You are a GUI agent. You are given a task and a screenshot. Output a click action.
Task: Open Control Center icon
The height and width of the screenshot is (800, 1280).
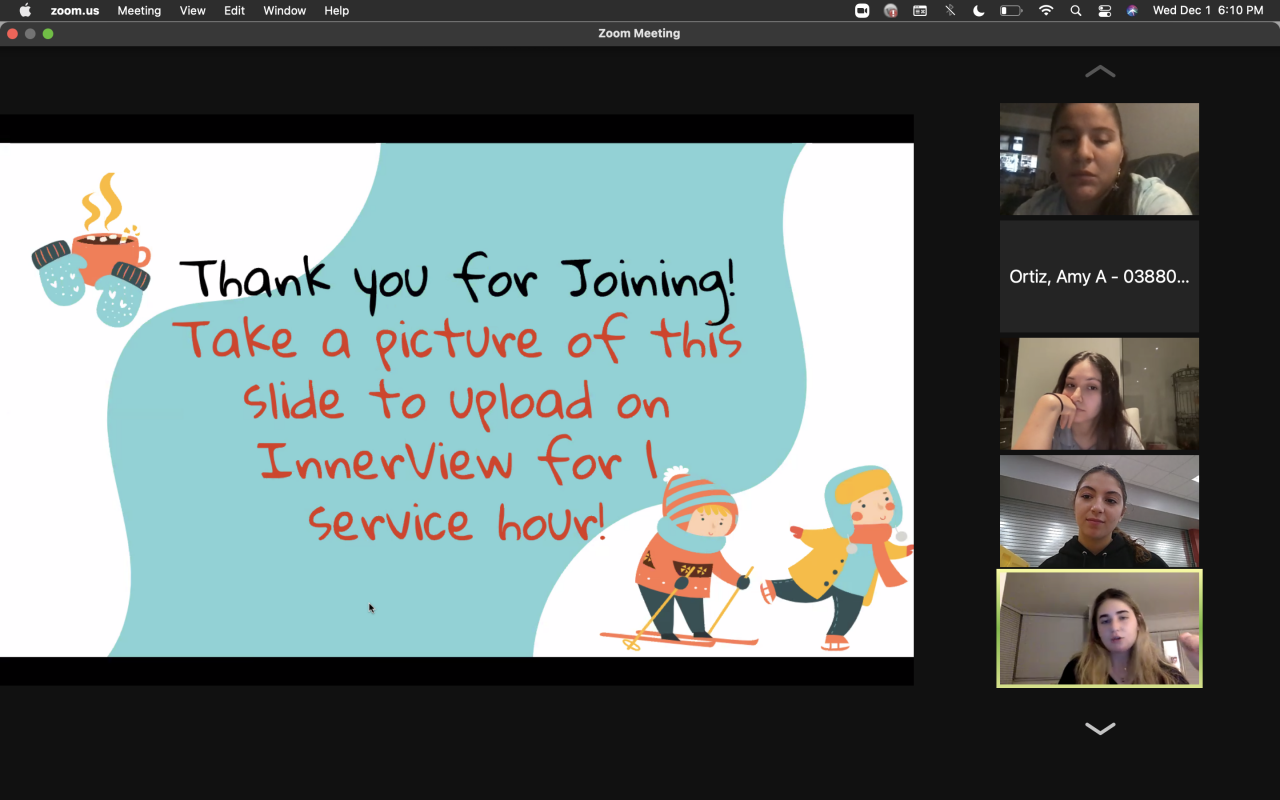[1104, 11]
